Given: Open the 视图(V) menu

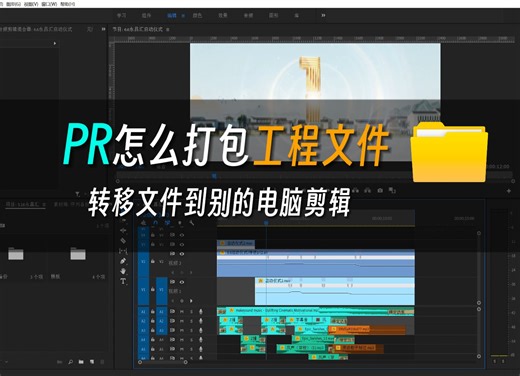Looking at the screenshot, I should click(31, 4).
